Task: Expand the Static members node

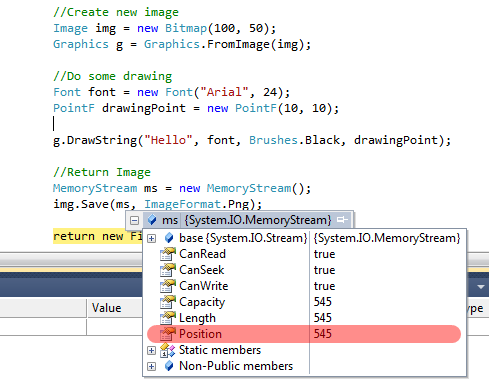Action: coord(151,351)
